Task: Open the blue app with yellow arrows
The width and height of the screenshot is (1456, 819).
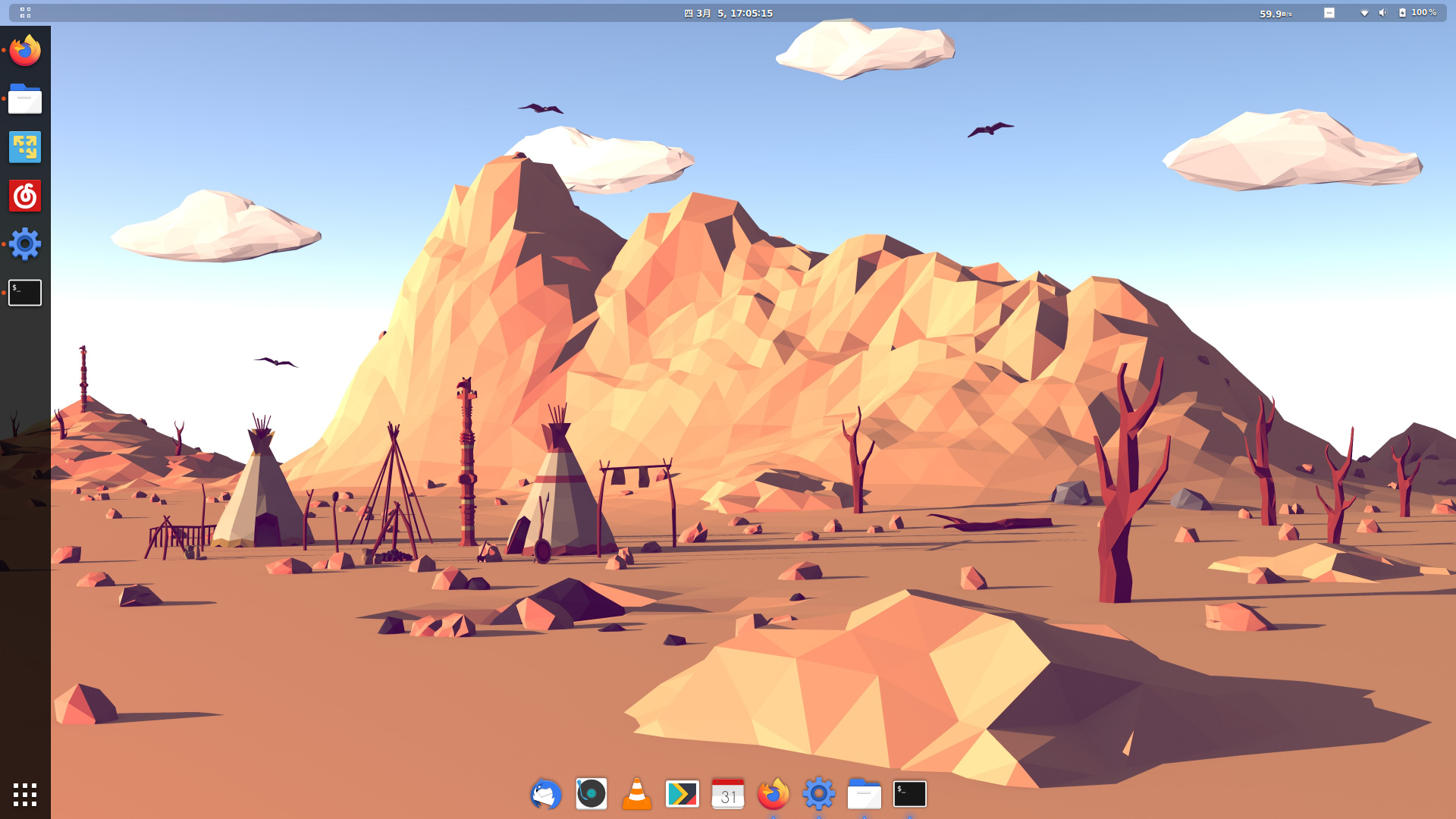Action: coord(25,147)
